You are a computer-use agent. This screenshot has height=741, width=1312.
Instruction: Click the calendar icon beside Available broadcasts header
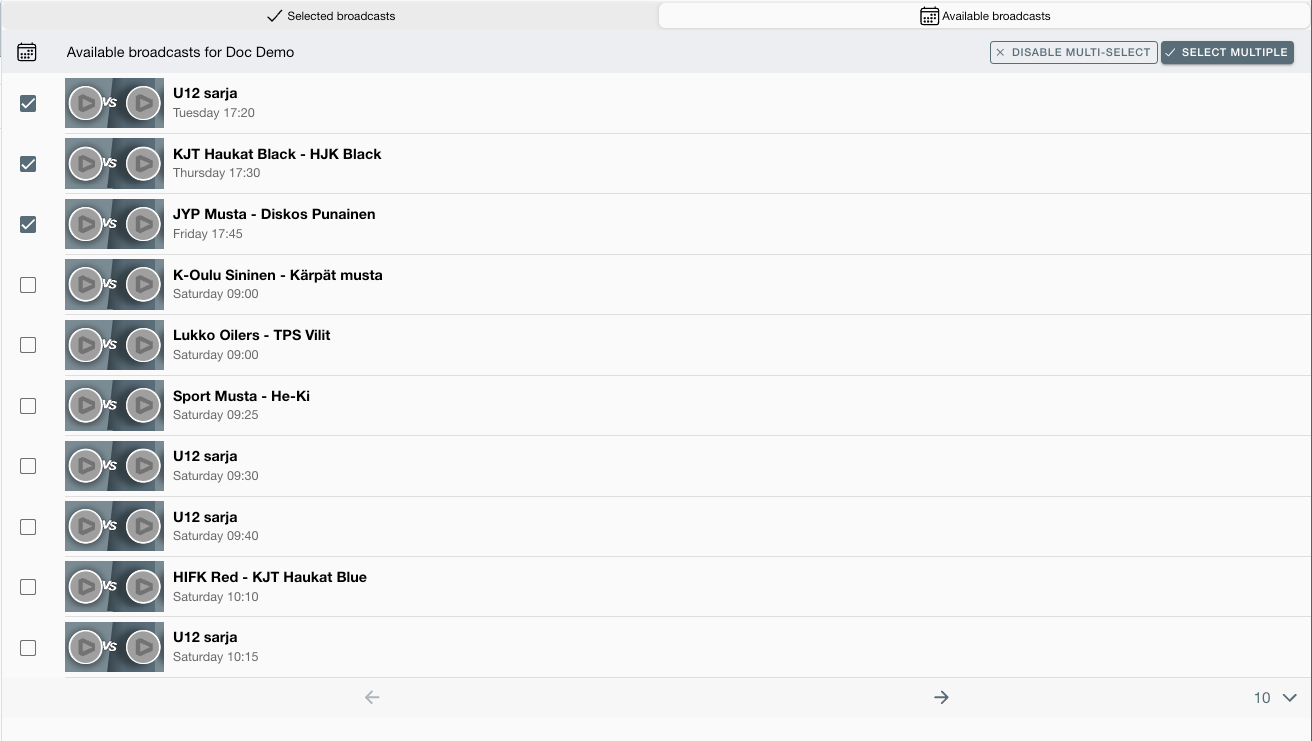tap(27, 52)
